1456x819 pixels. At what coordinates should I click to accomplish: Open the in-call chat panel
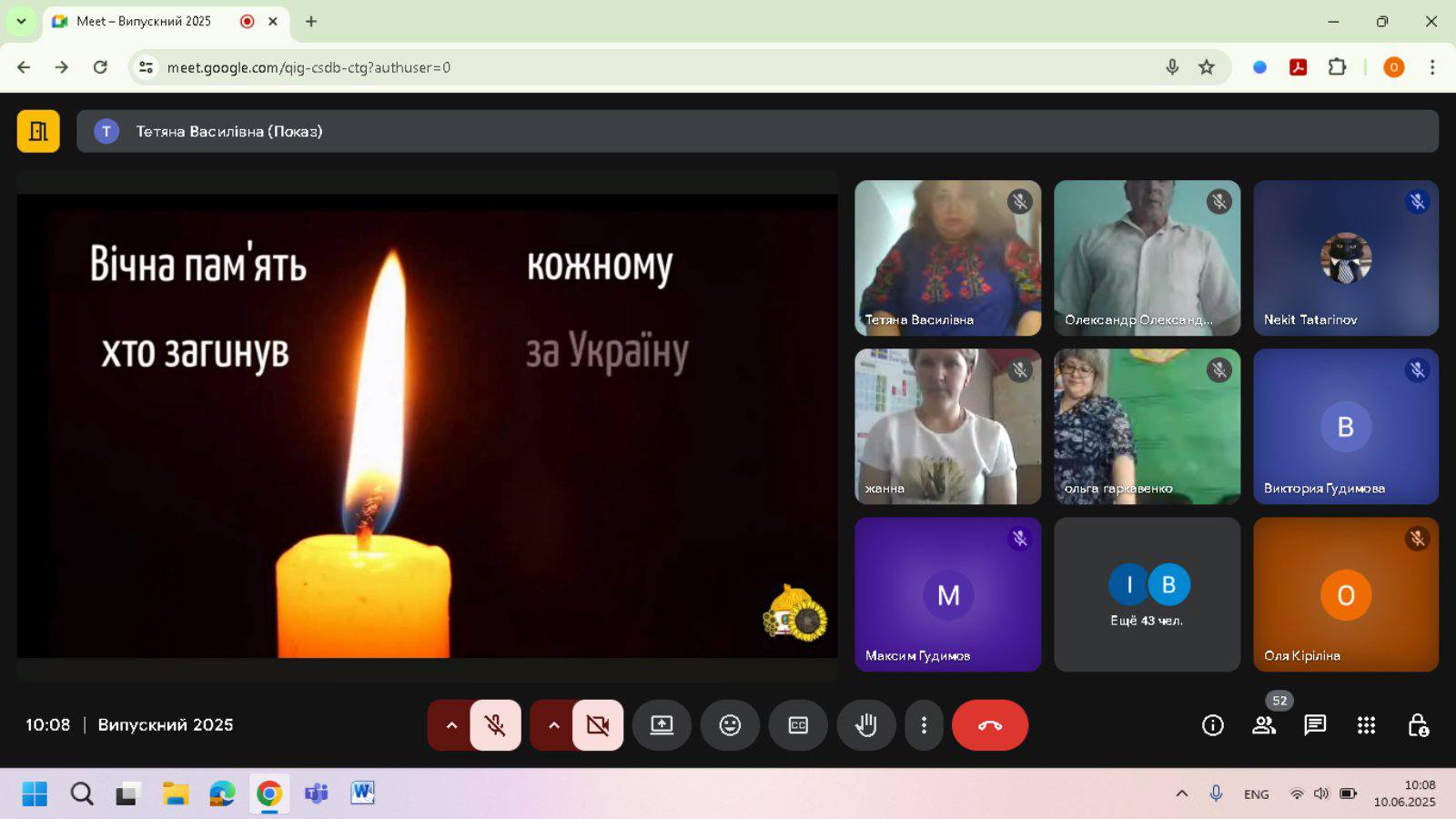tap(1315, 725)
